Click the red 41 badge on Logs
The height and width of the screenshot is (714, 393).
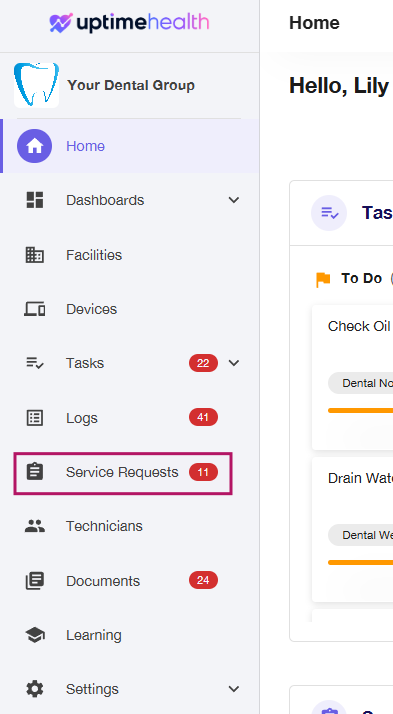pos(203,418)
